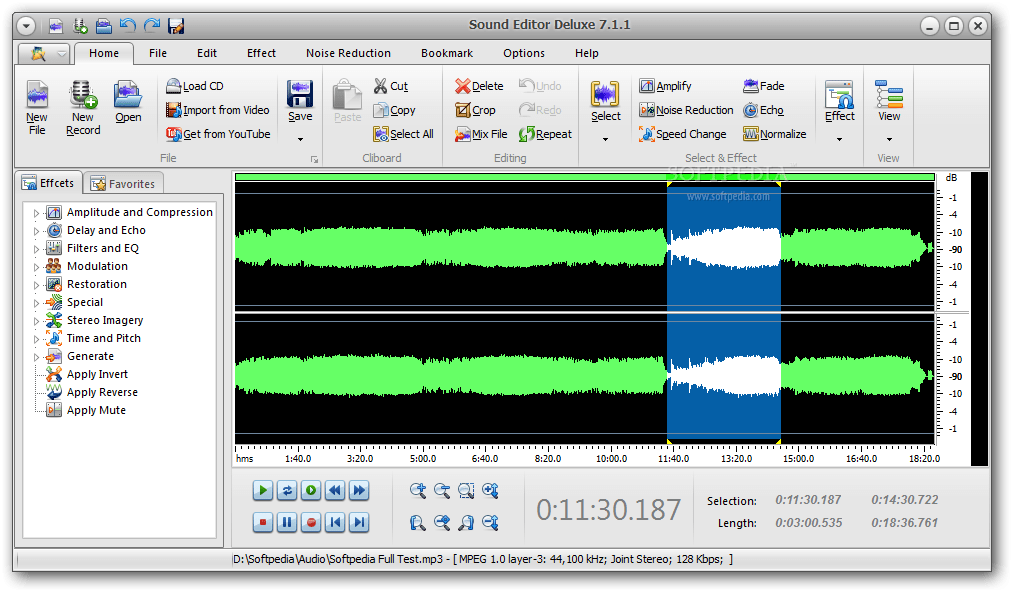Select Stereo Imagery in effects tree
Screen dimensions: 1012x592
tap(105, 320)
